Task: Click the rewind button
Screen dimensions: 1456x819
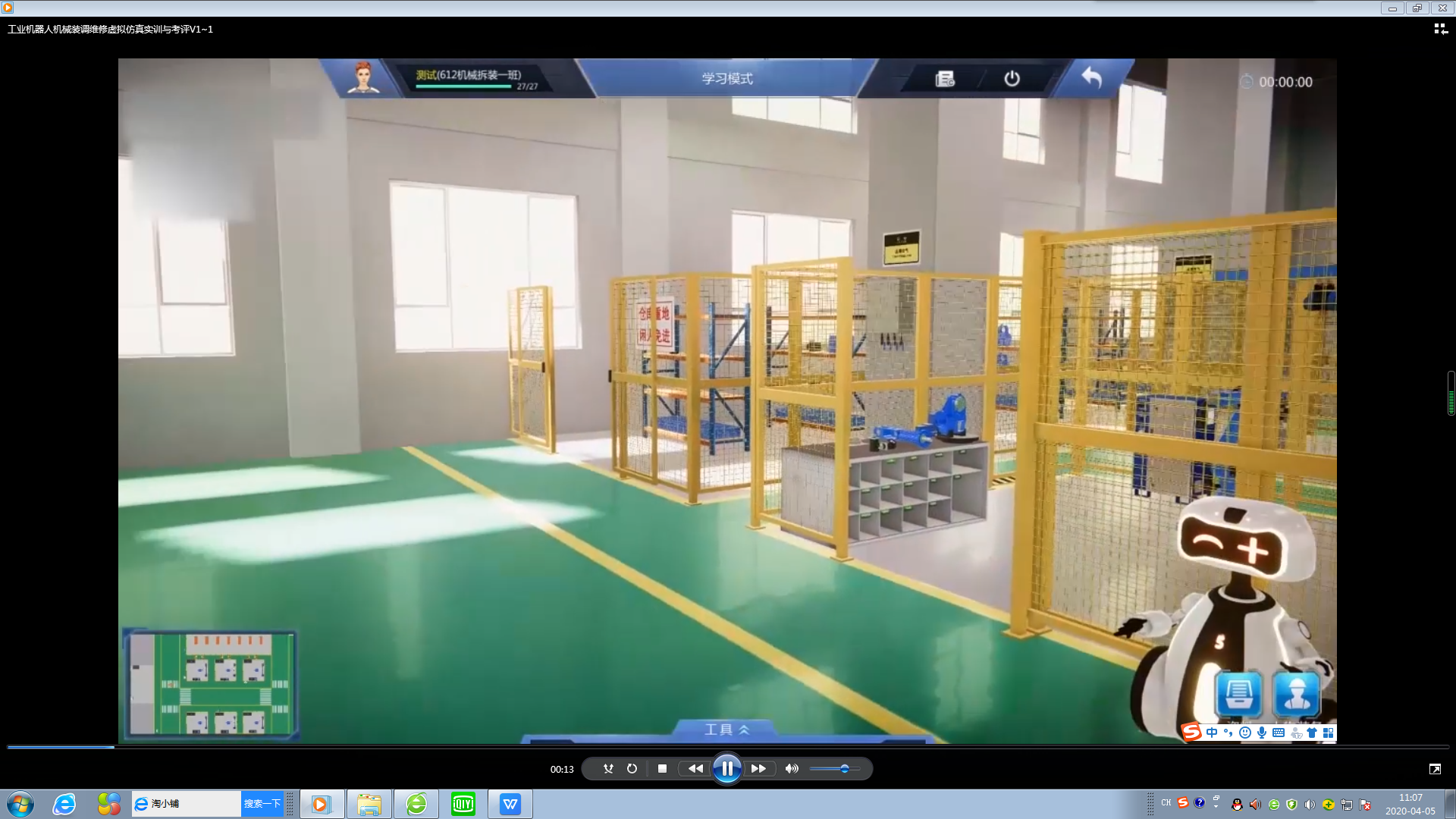Action: pos(695,769)
